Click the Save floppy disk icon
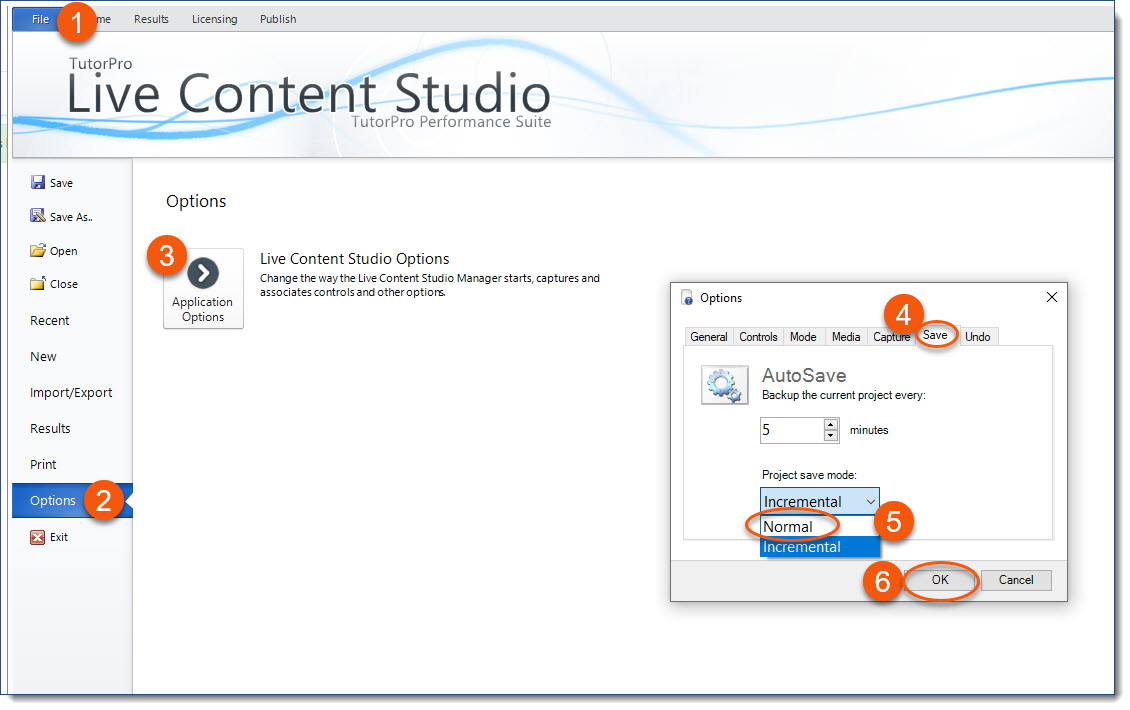 [x=37, y=182]
